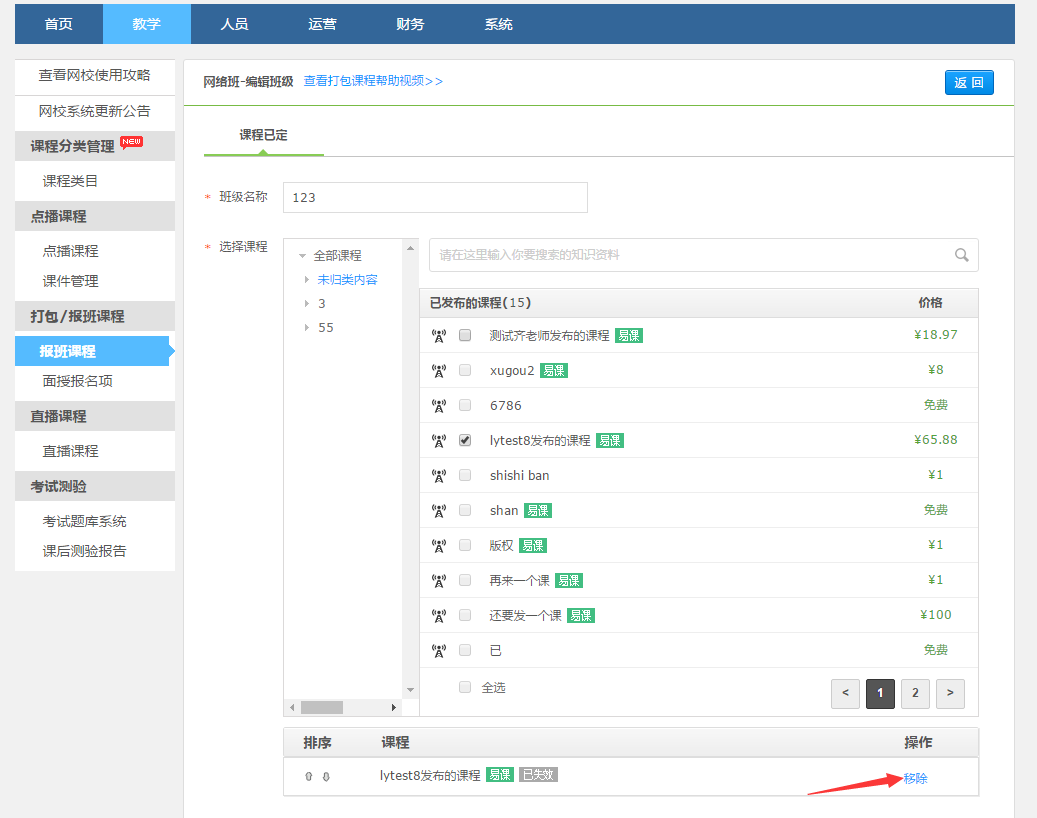Expand category 3 in course tree
Viewport: 1037px width, 818px height.
[x=307, y=304]
